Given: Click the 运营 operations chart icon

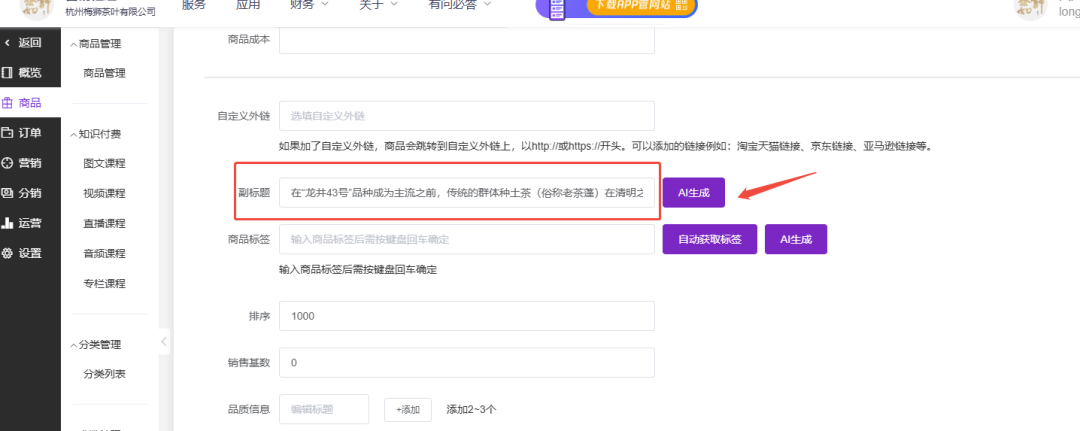Looking at the screenshot, I should (8, 223).
